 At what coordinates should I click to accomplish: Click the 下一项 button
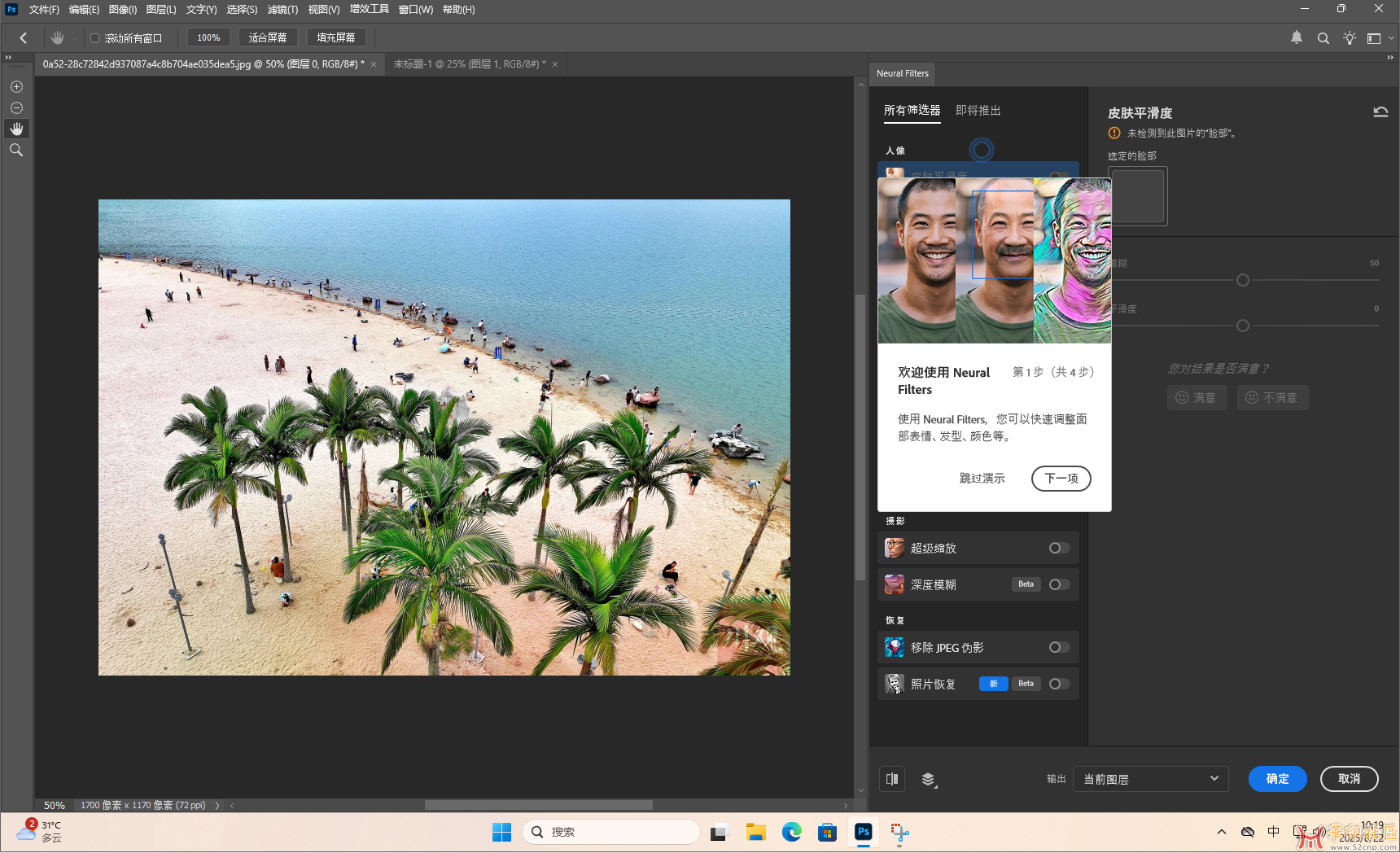click(1061, 479)
